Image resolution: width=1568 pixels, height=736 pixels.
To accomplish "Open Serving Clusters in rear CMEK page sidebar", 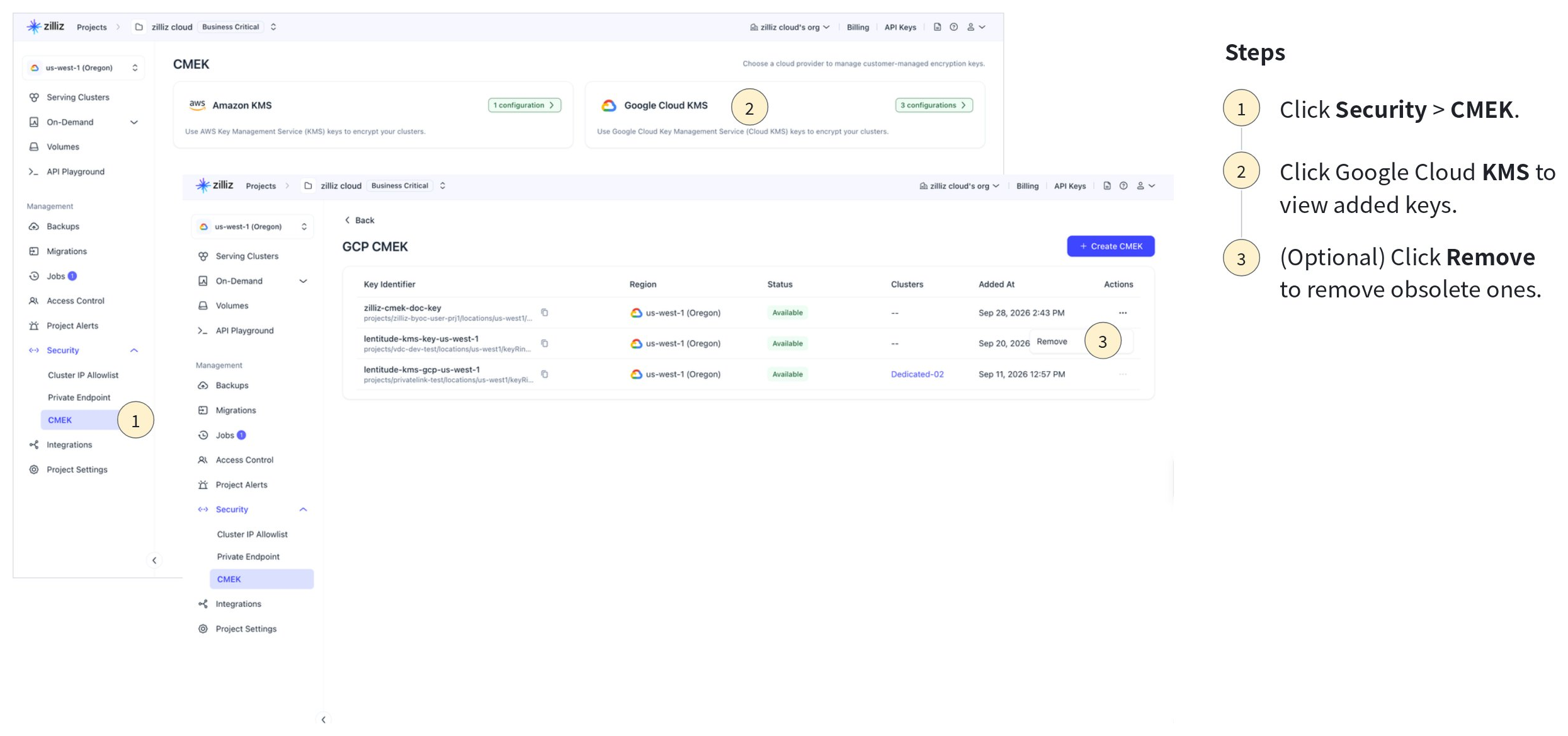I will [77, 97].
